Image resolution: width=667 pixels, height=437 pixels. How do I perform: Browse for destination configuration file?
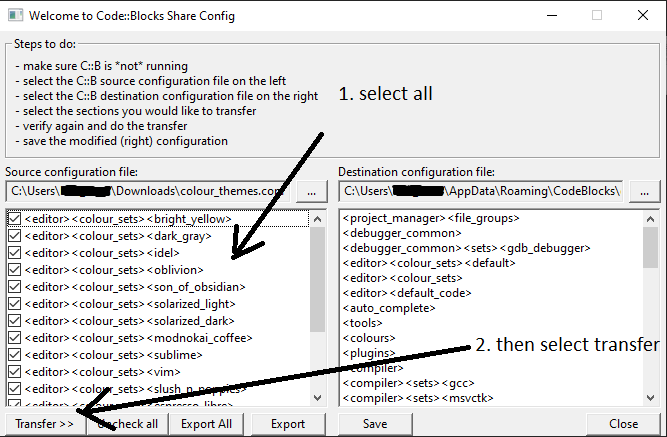pyautogui.click(x=645, y=191)
